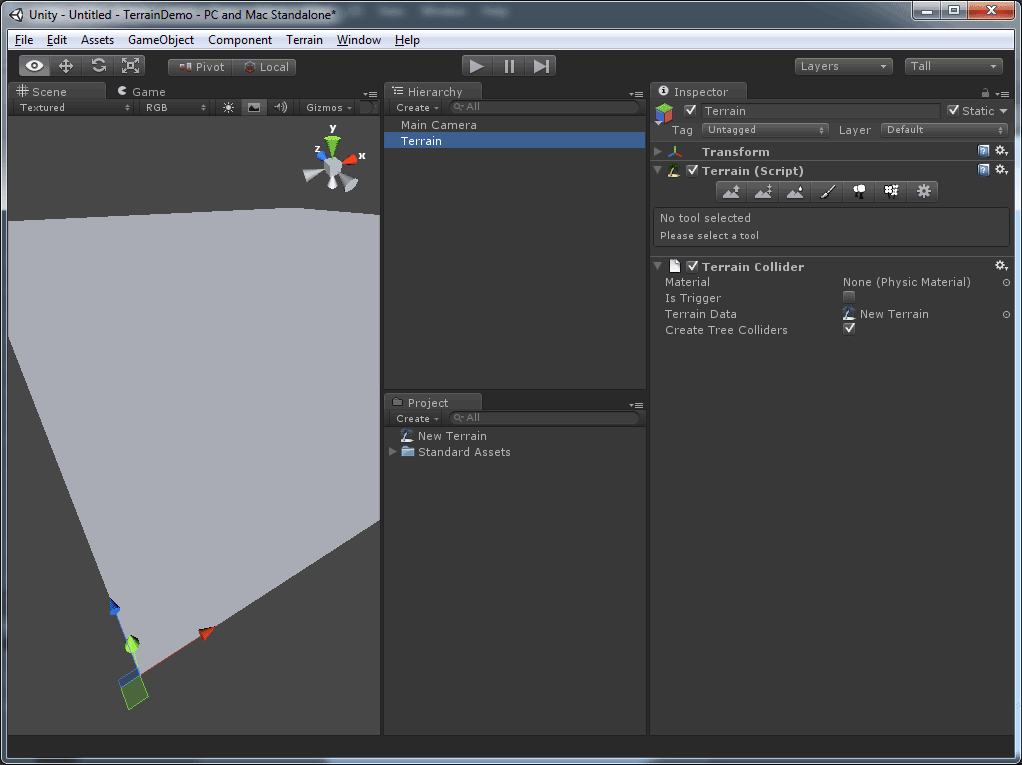Screen dimensions: 1022x765
Task: Select the Paint Details tool
Action: 891,191
